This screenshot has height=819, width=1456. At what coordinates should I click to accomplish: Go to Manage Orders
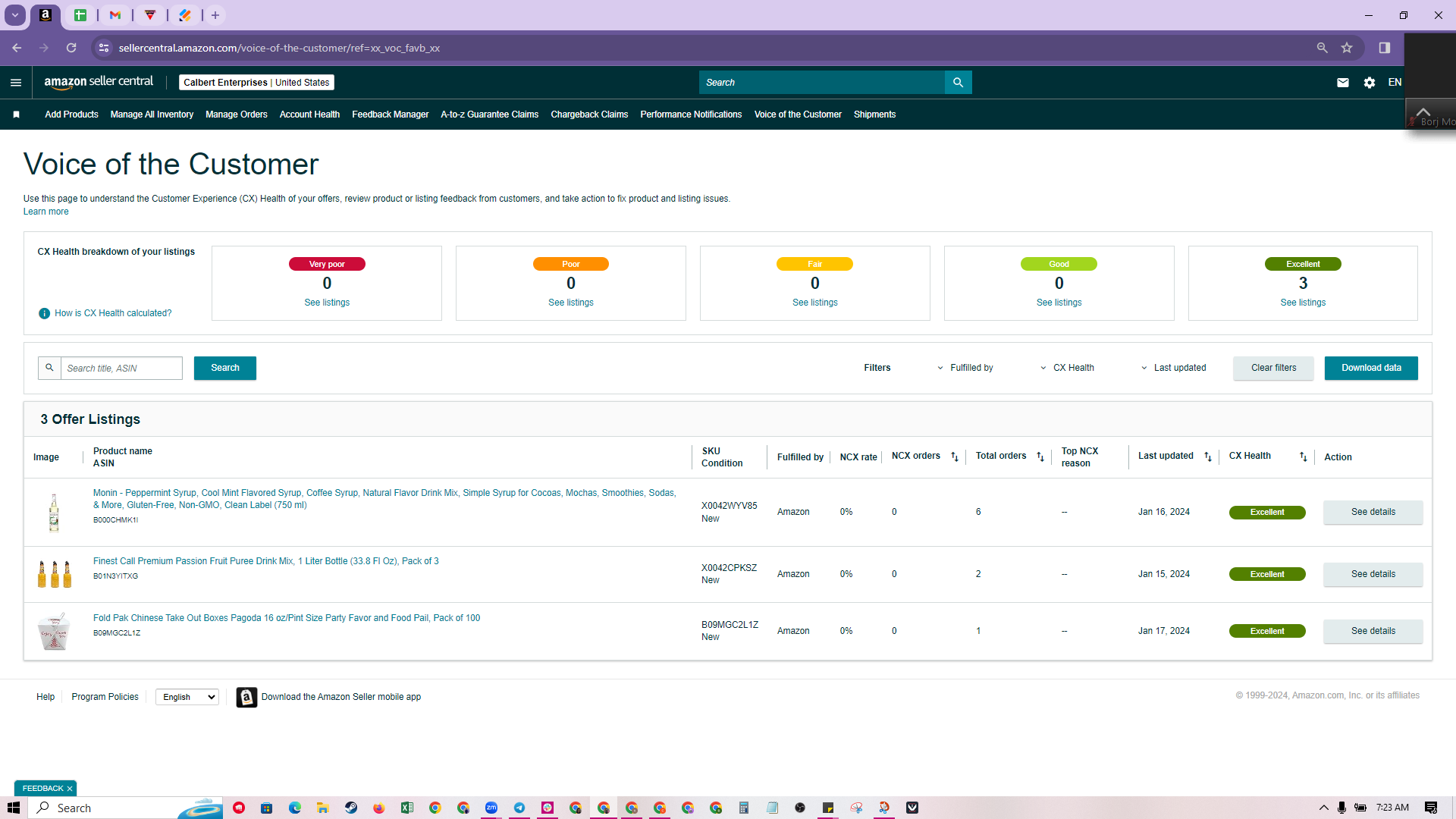point(237,115)
